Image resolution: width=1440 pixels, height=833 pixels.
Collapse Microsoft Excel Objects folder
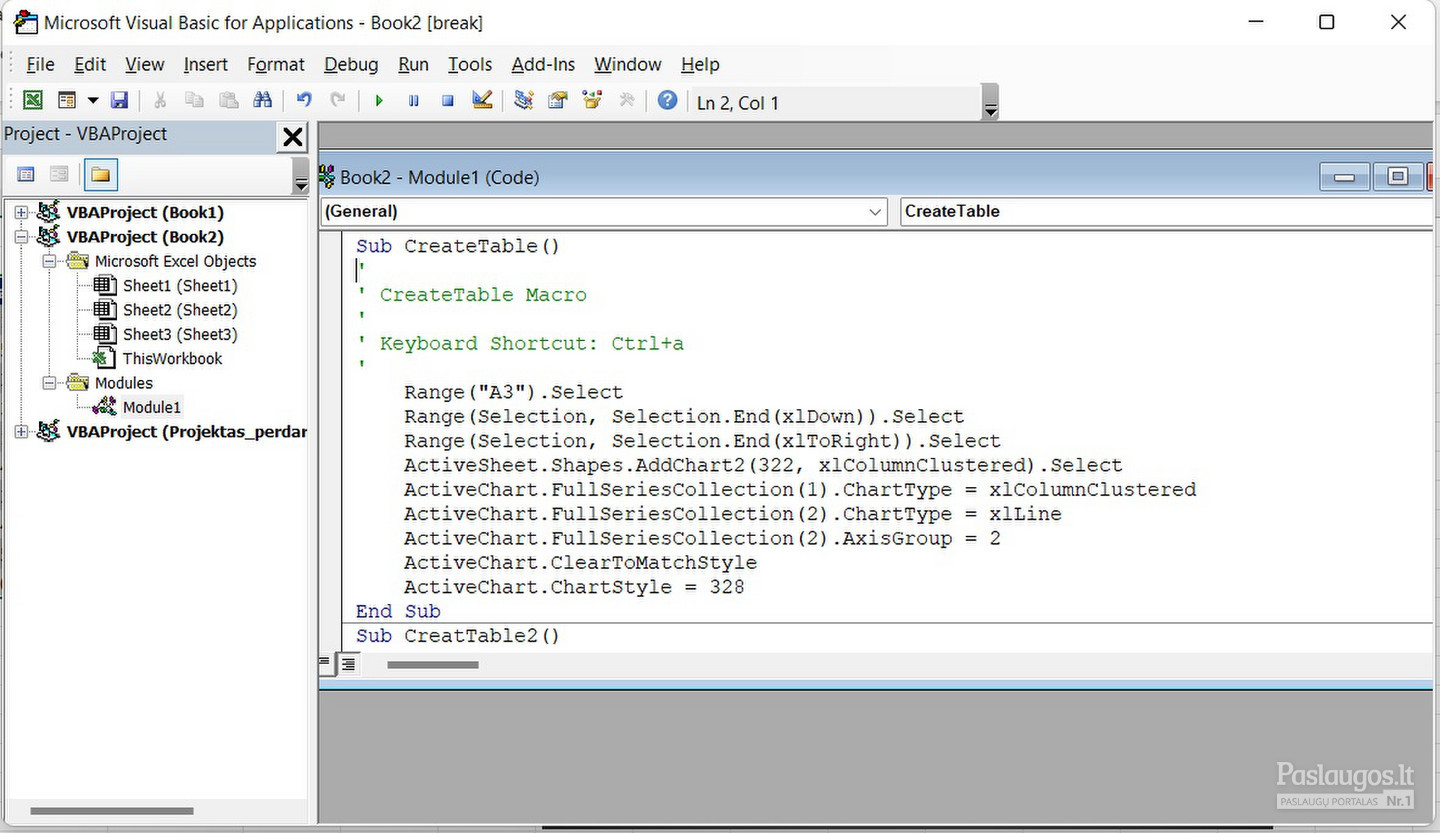[x=48, y=261]
